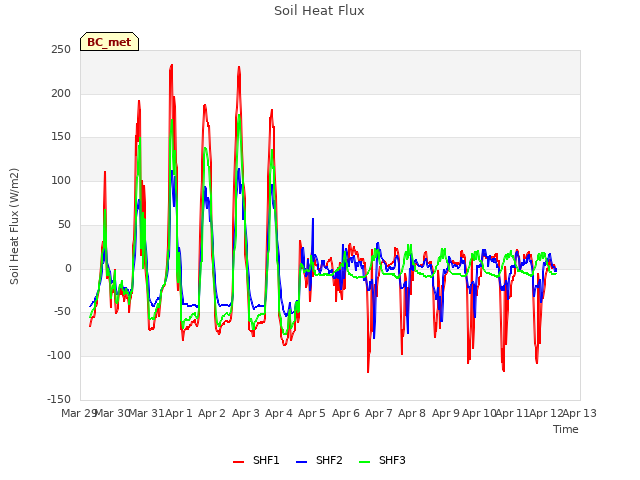Click the Apr 10 x-axis label
The height and width of the screenshot is (480, 640).
[x=479, y=413]
